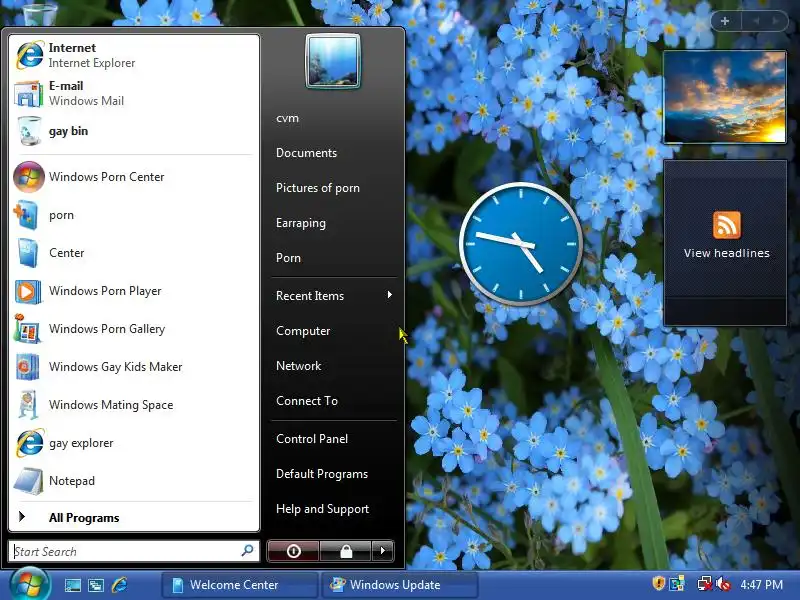Click the power button in the Start menu
Screen dimensions: 800x600
(293, 551)
